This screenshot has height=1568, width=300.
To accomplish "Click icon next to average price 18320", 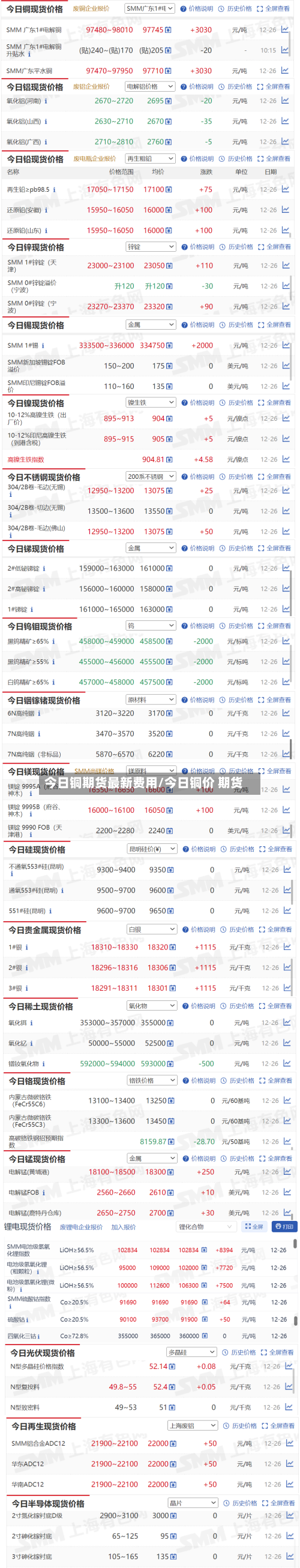I will click(173, 948).
